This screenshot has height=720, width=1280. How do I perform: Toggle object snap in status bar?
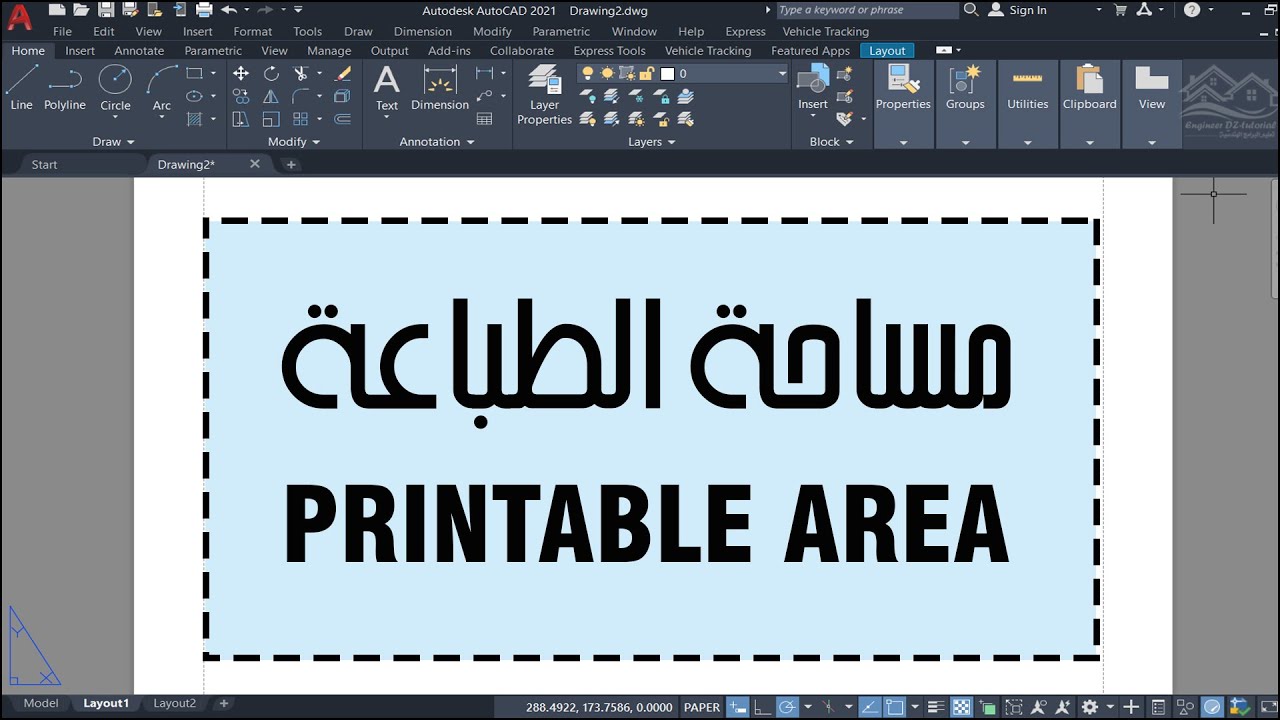point(895,707)
